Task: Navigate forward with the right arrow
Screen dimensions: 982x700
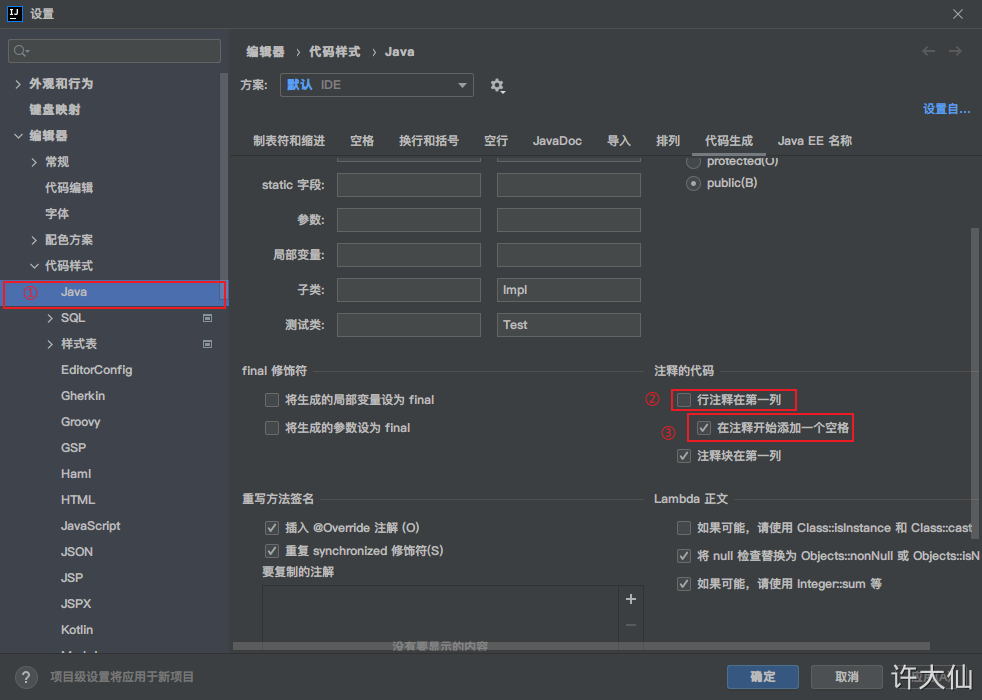Action: [955, 51]
